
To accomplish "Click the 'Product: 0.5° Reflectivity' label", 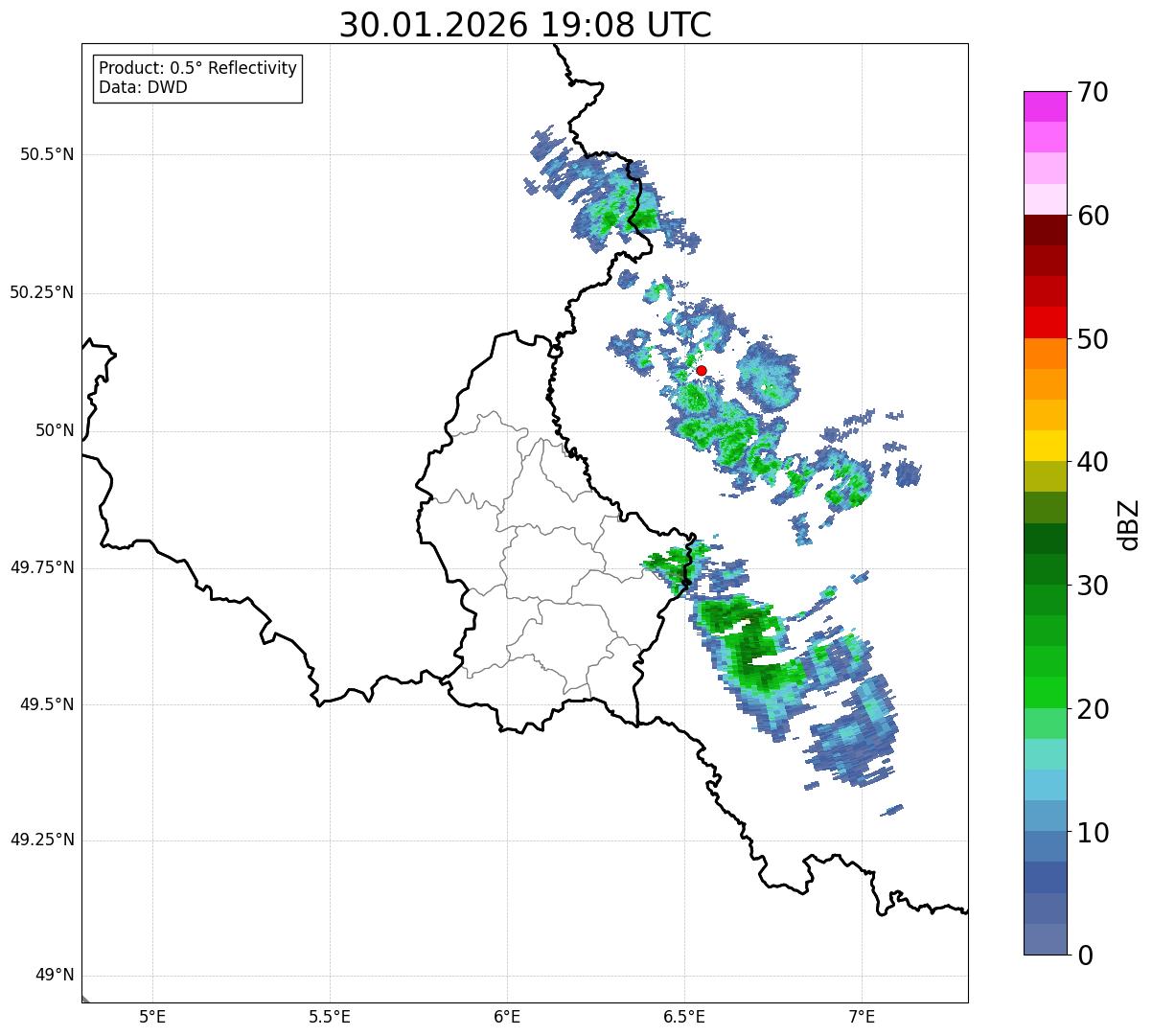I will pyautogui.click(x=197, y=69).
